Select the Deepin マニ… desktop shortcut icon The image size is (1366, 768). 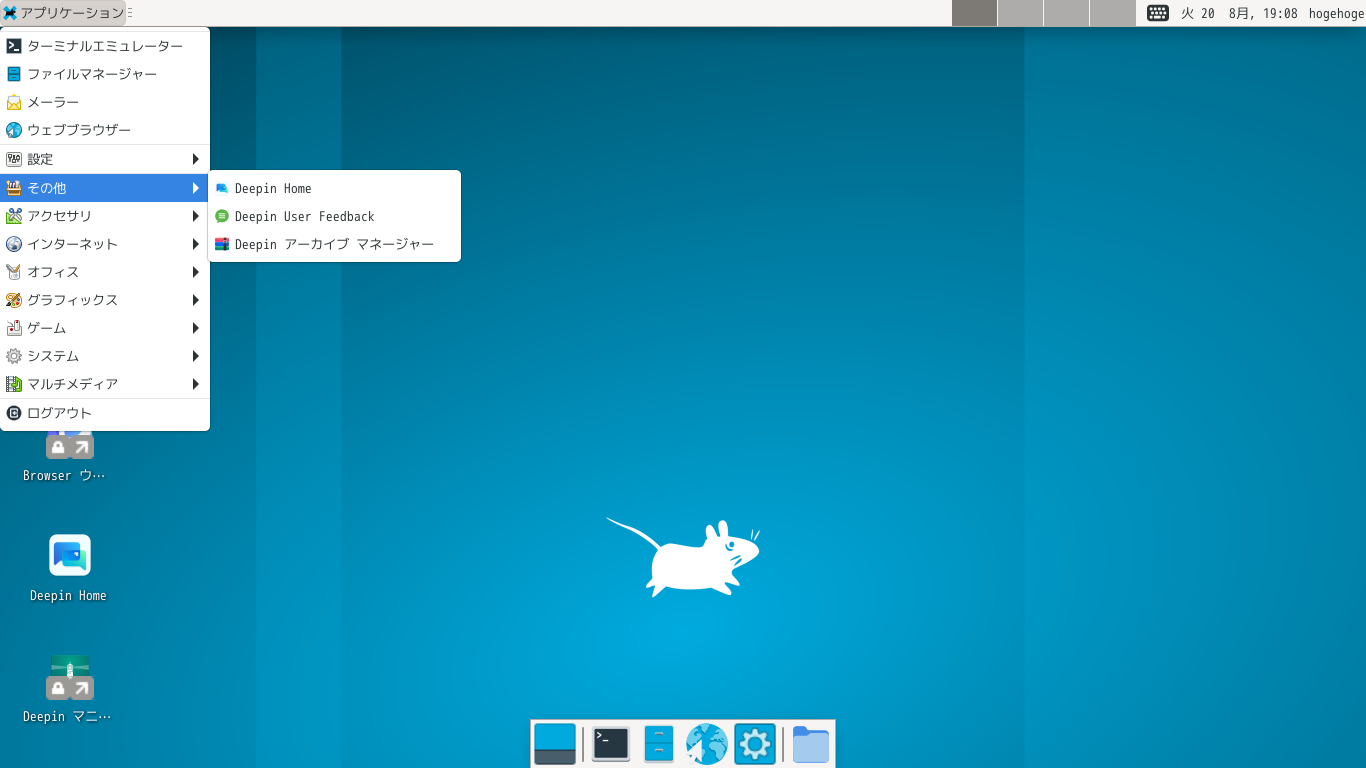click(70, 677)
